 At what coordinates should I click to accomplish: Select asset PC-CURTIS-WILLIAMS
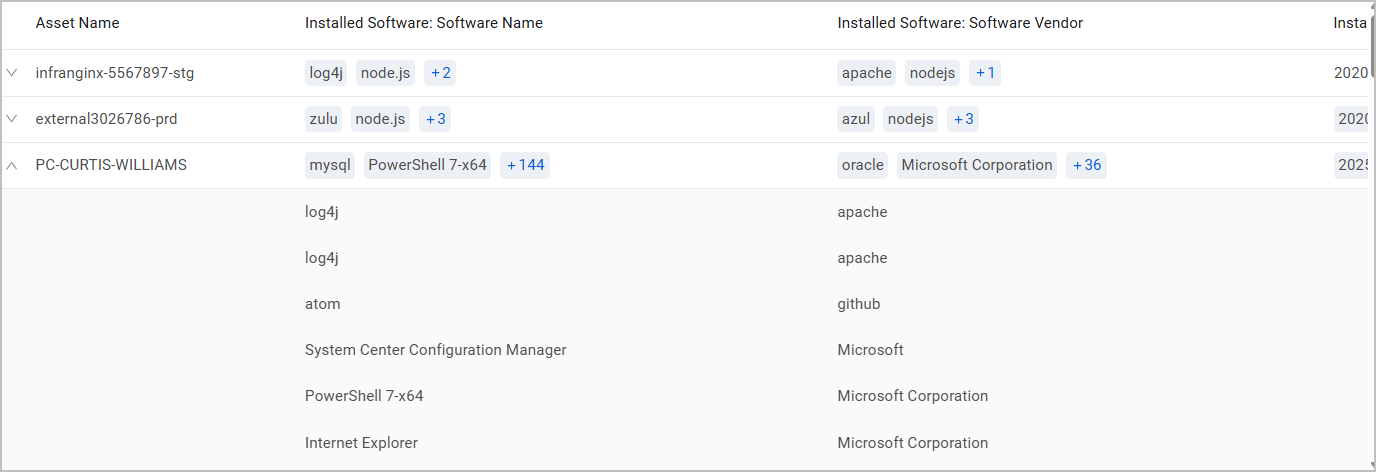[111, 165]
